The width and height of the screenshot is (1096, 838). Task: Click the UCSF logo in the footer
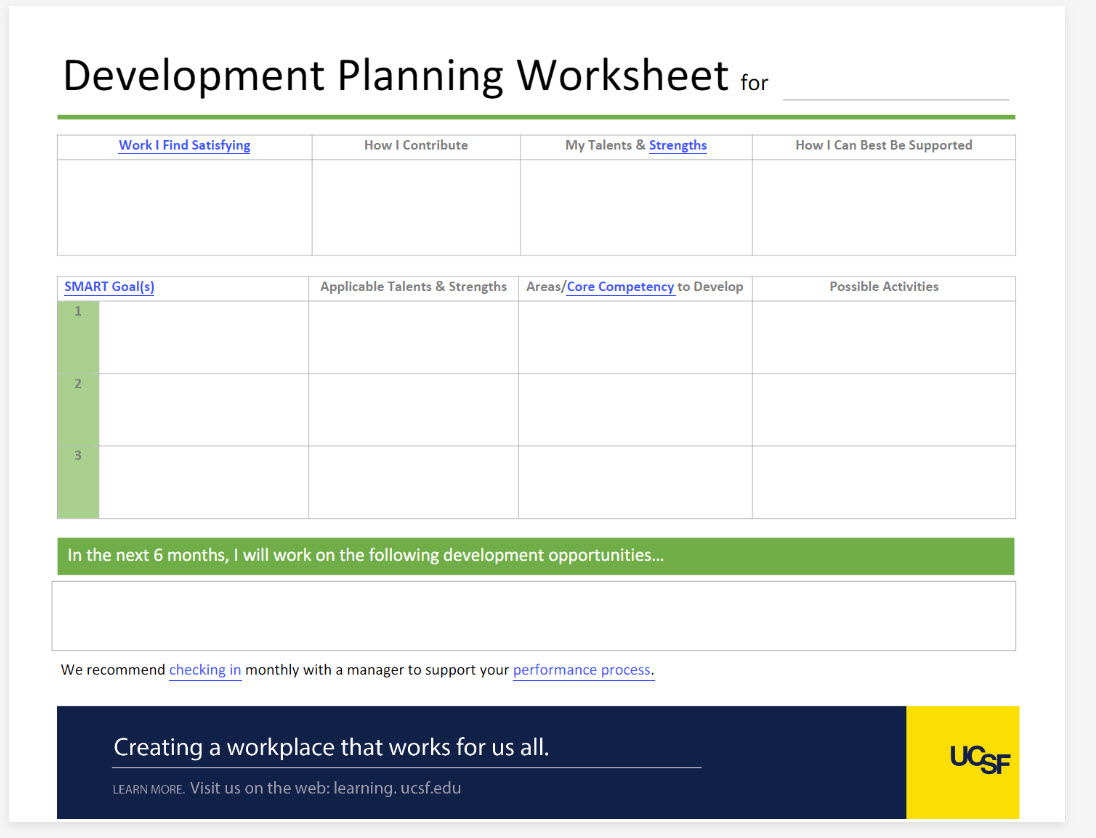click(x=979, y=761)
